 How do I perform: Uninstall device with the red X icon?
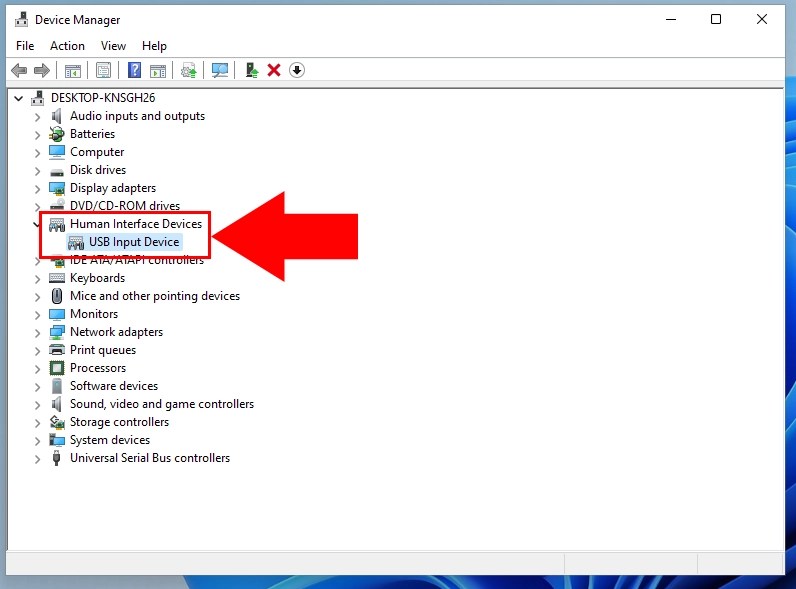274,70
